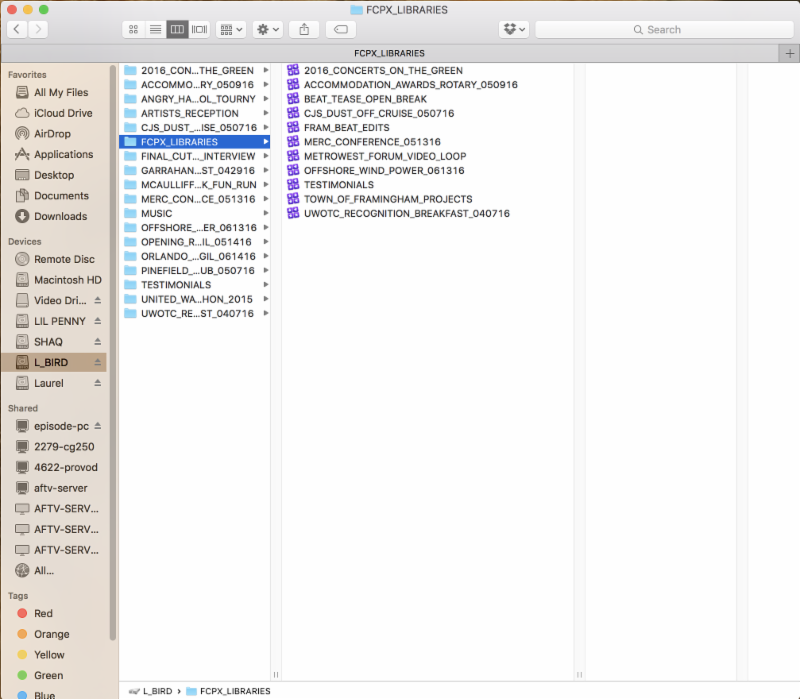Select the Red tag in sidebar
The height and width of the screenshot is (699, 800).
[43, 613]
